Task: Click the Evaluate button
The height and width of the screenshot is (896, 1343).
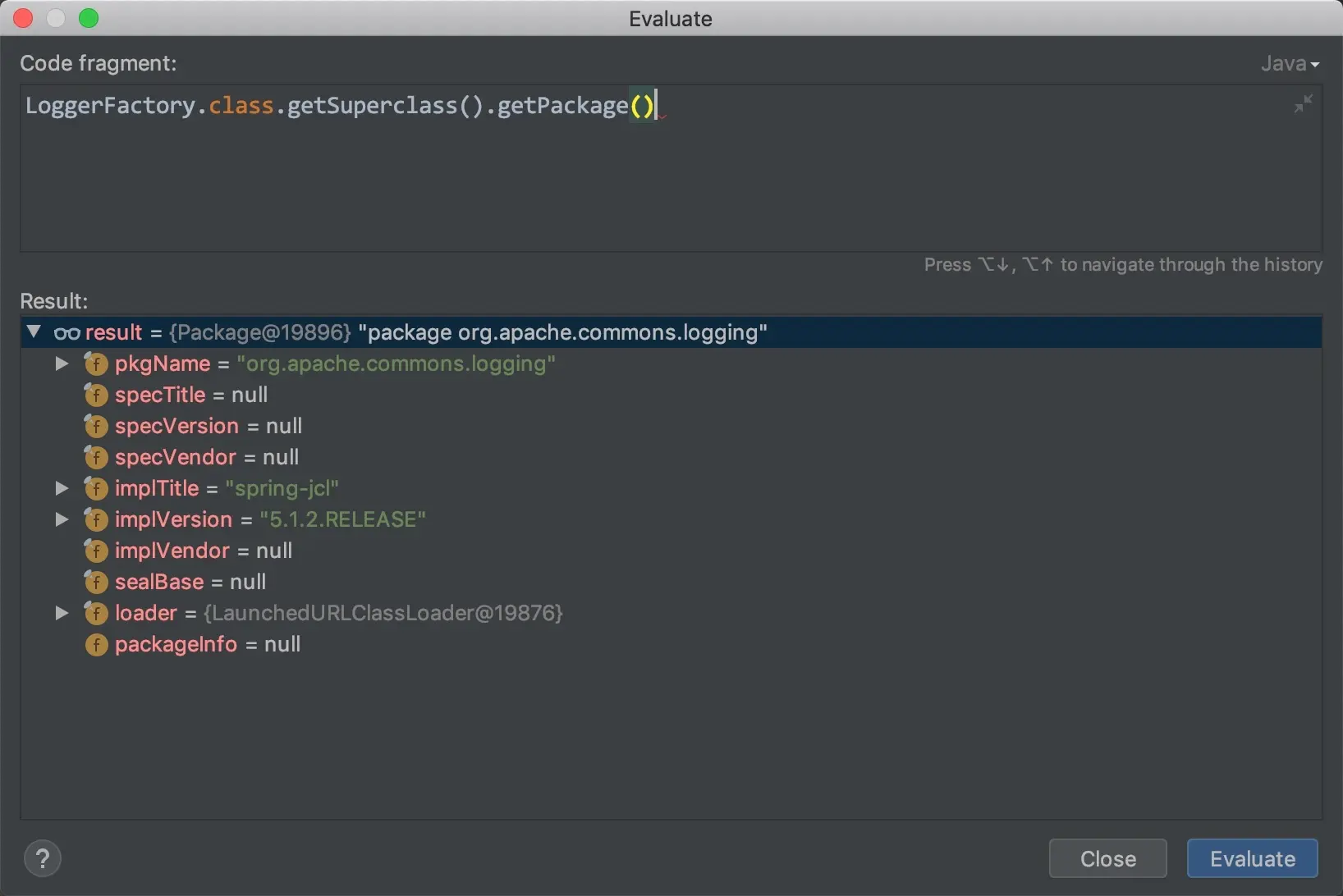Action: pyautogui.click(x=1253, y=858)
